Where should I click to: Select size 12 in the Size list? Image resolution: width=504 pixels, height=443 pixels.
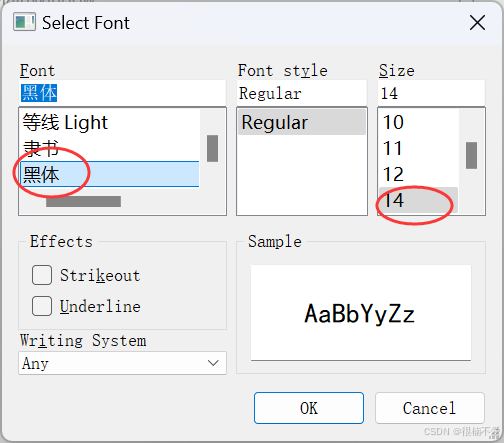(x=418, y=174)
